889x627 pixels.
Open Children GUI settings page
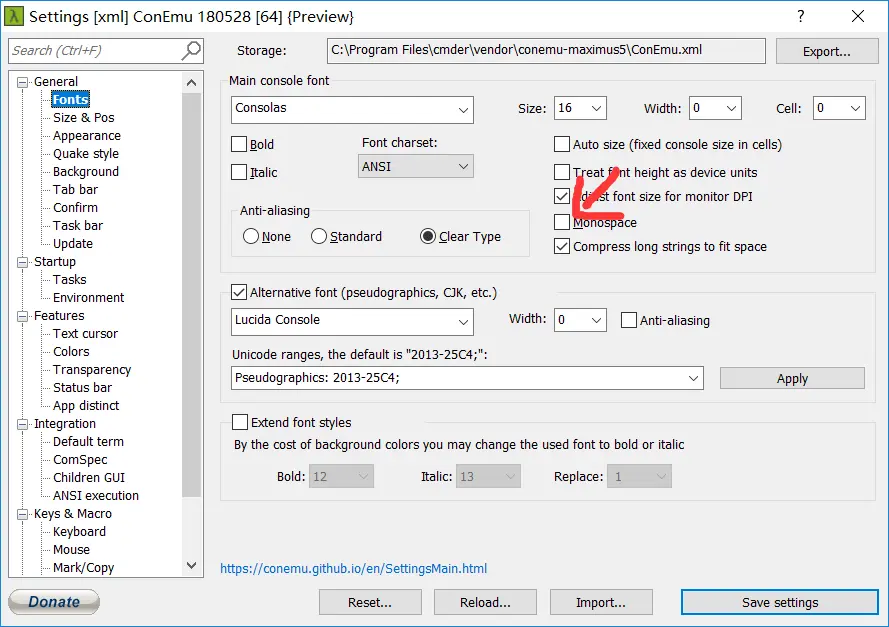88,477
